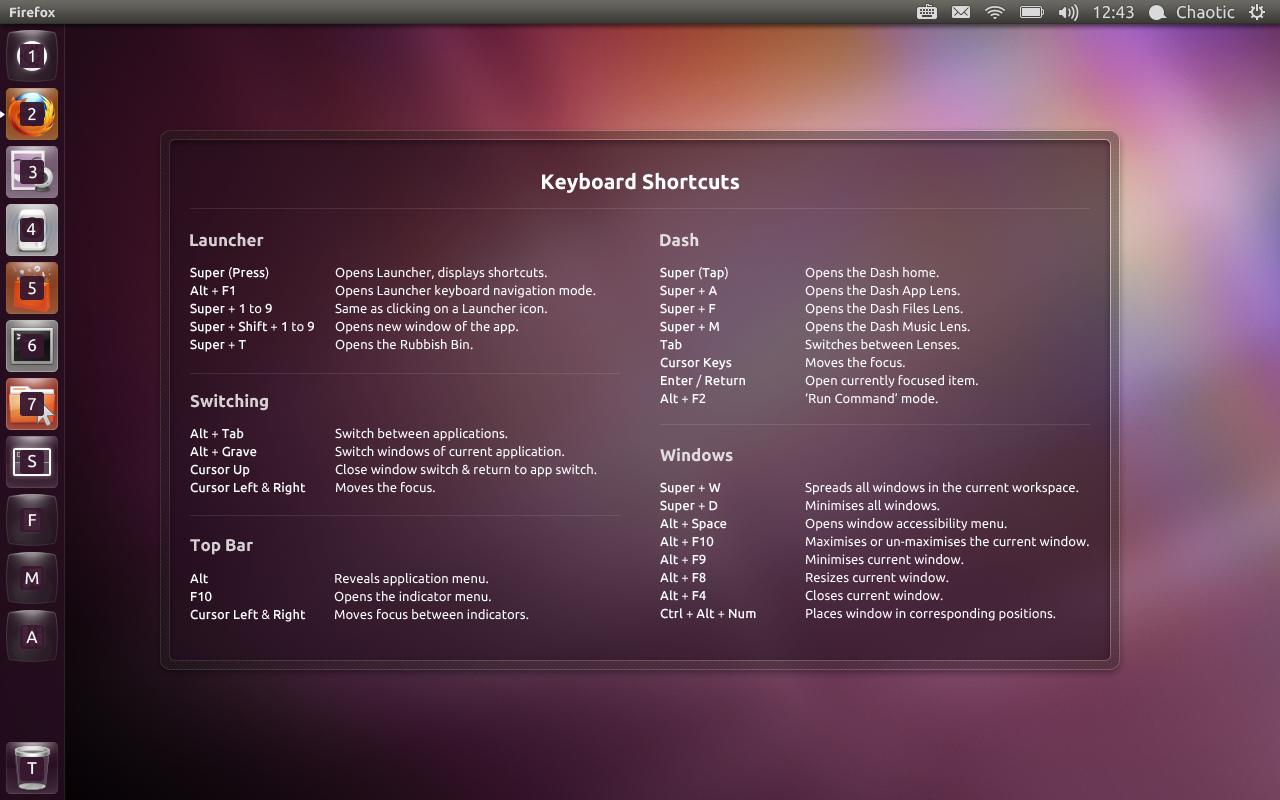Click the launcher icon labeled 3
Screen dimensions: 1280x800
pos(32,172)
